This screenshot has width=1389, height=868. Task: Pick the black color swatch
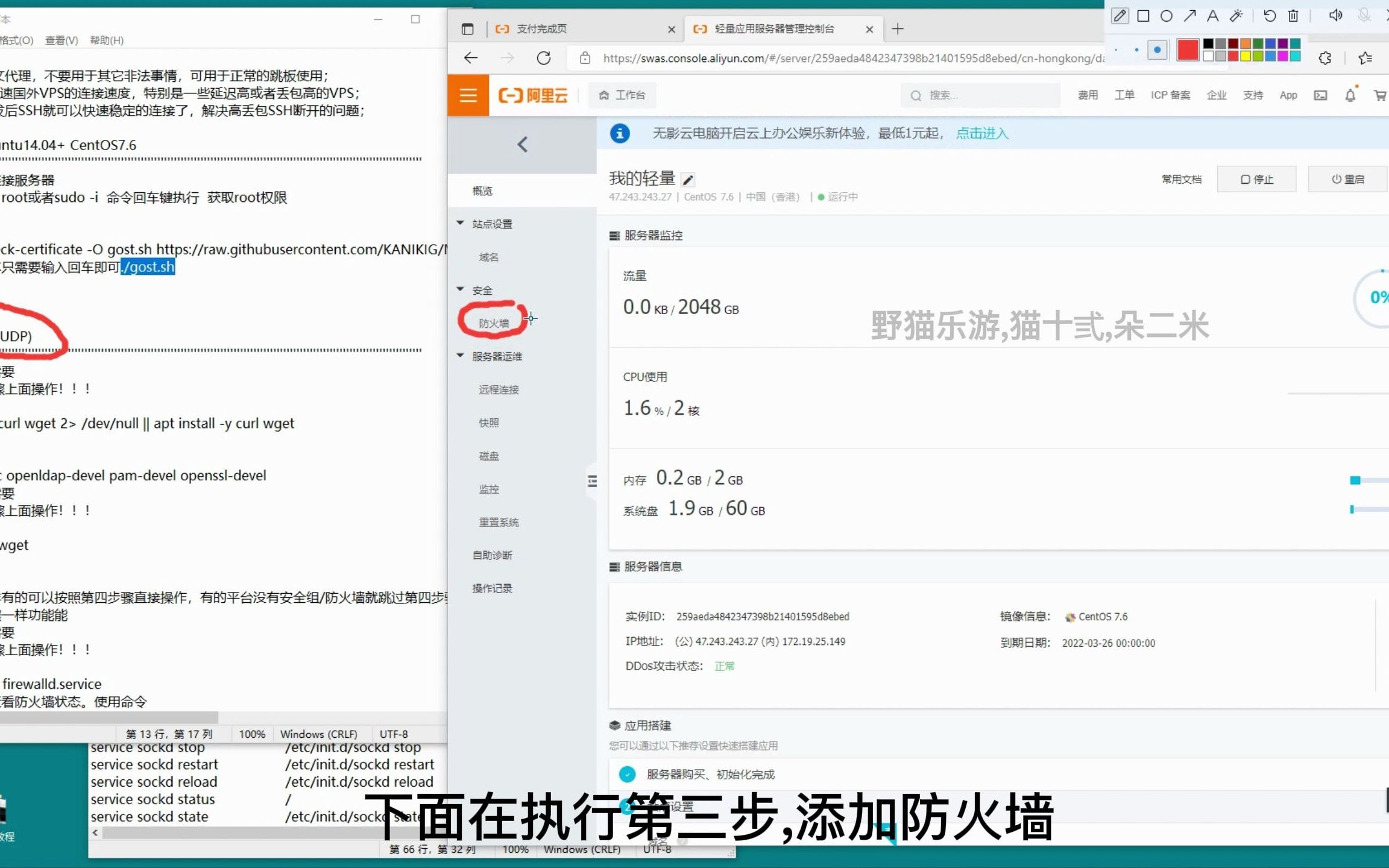click(1208, 43)
